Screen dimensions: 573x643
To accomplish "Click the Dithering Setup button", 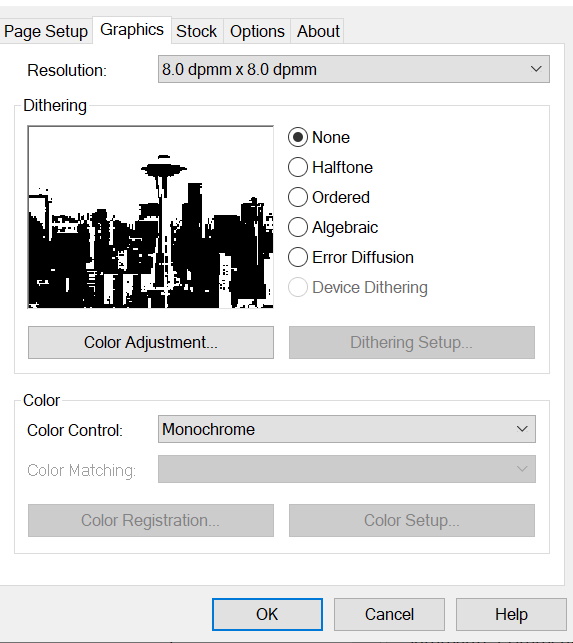I will pyautogui.click(x=412, y=342).
